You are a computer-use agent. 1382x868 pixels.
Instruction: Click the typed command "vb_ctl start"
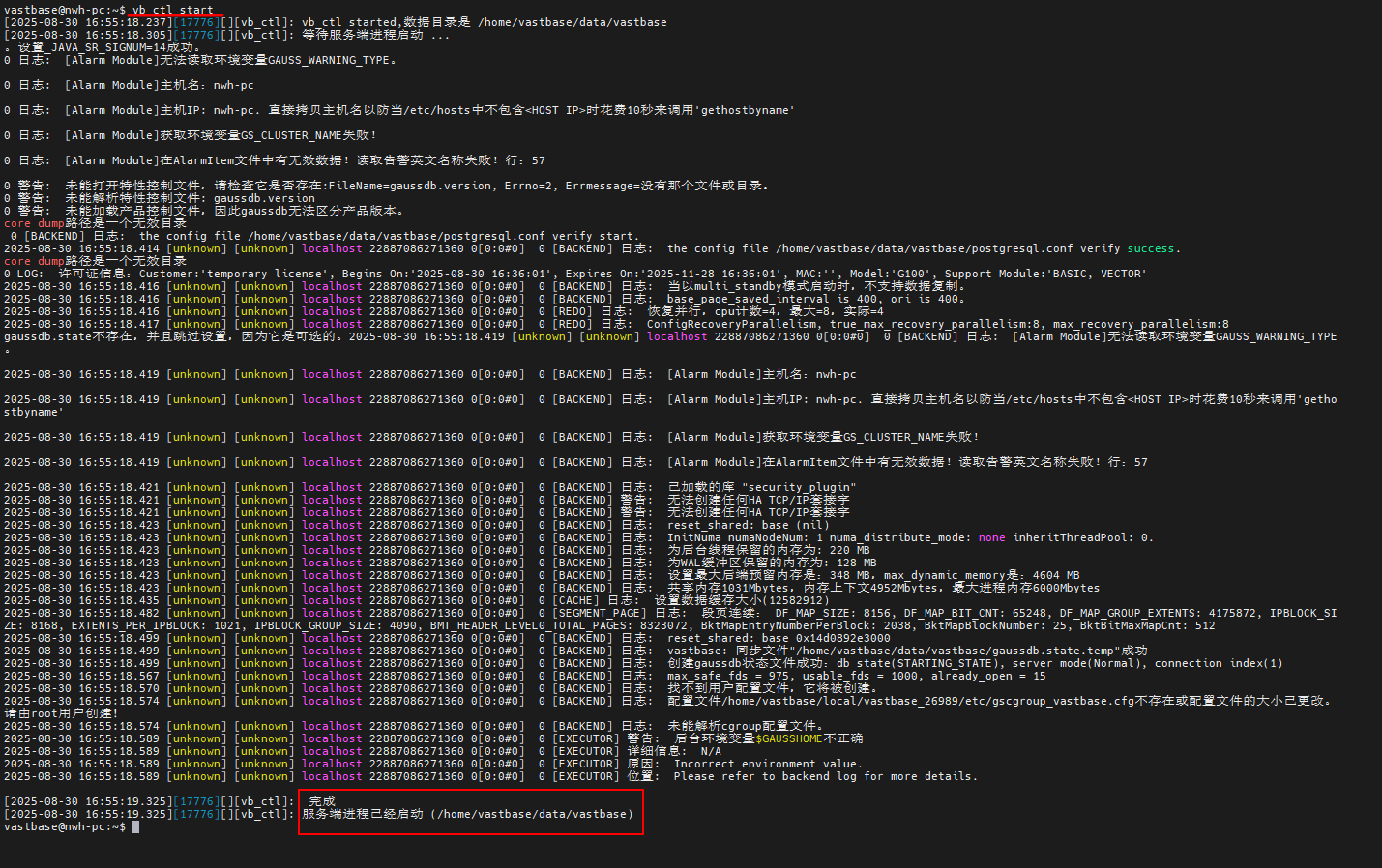pos(173,10)
